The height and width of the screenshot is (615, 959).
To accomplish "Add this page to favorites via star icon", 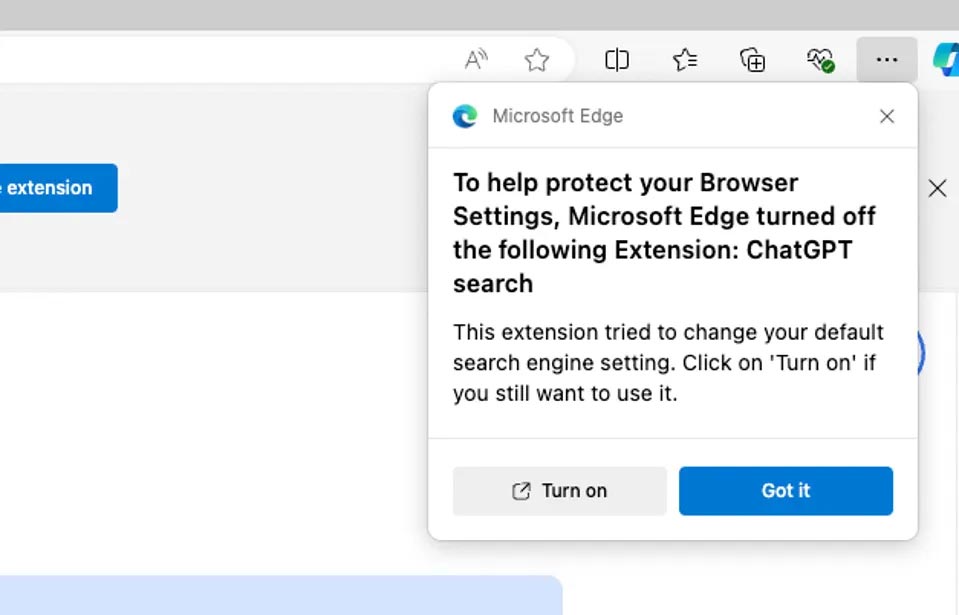I will [537, 59].
